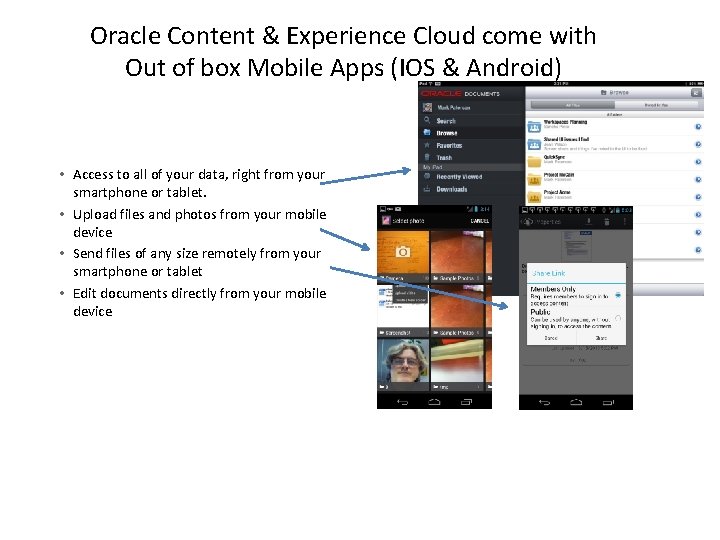Tap the top-right button in the Browse header
The height and width of the screenshot is (540, 720).
(x=696, y=93)
